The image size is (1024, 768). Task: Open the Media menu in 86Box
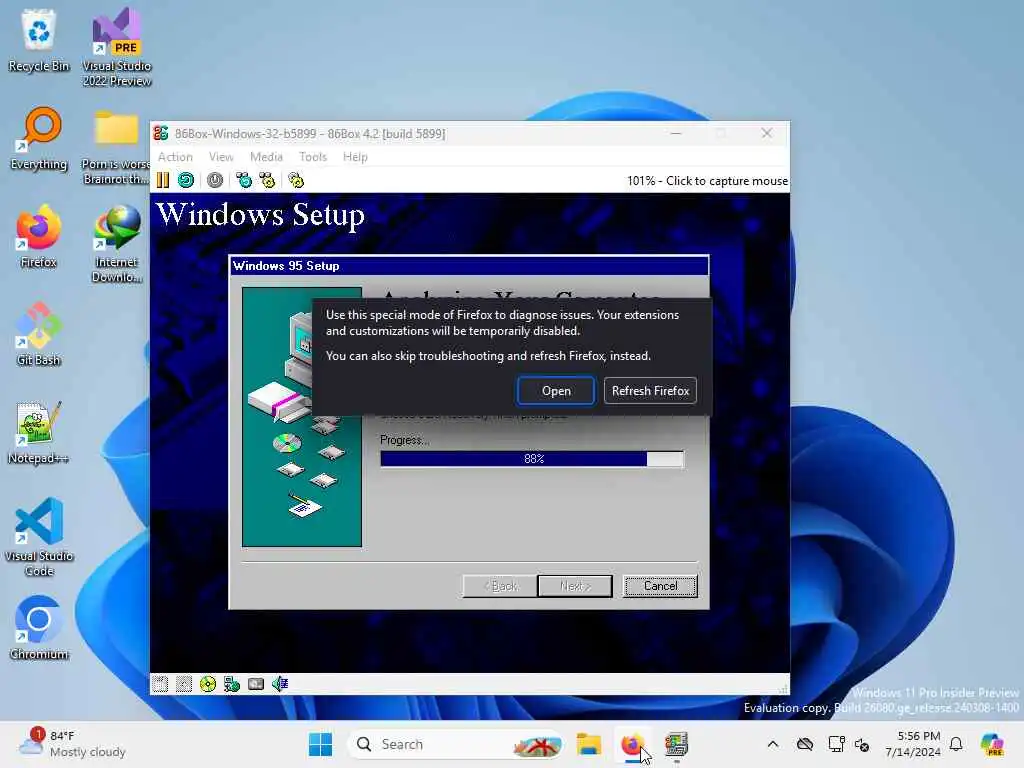tap(266, 157)
